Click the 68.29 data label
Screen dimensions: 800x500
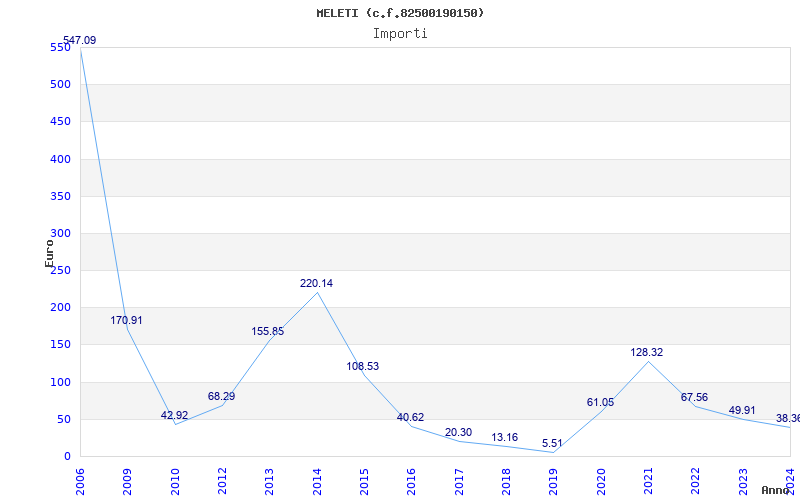click(221, 396)
